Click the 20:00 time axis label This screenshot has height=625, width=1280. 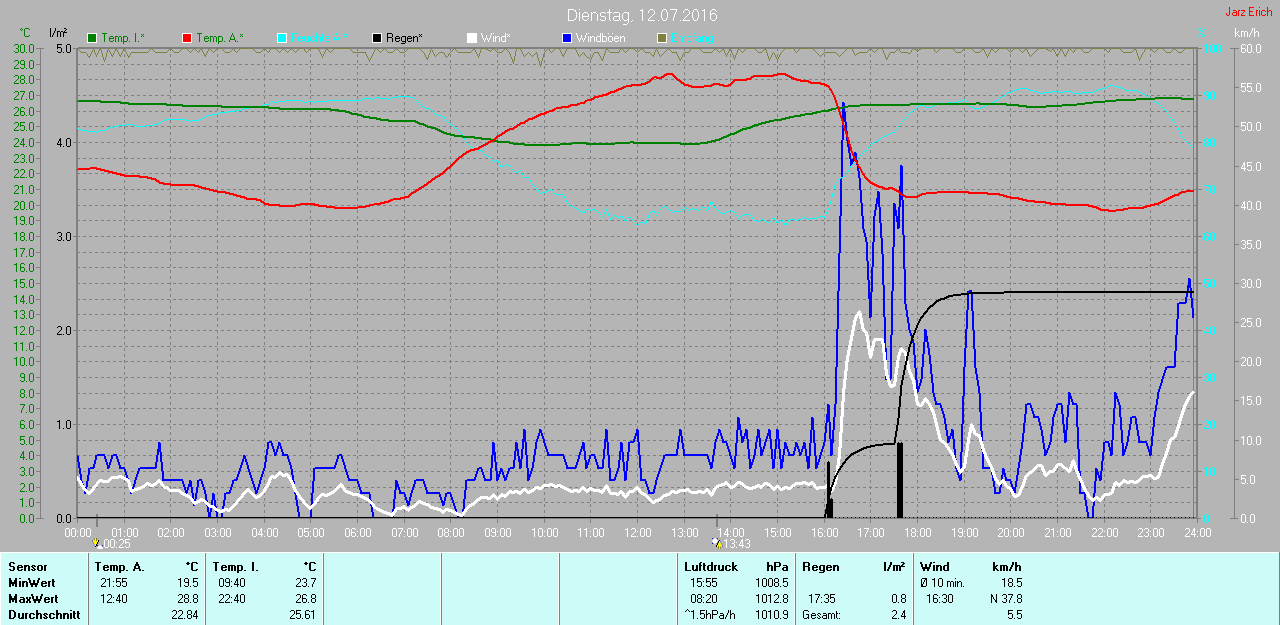pos(1010,532)
